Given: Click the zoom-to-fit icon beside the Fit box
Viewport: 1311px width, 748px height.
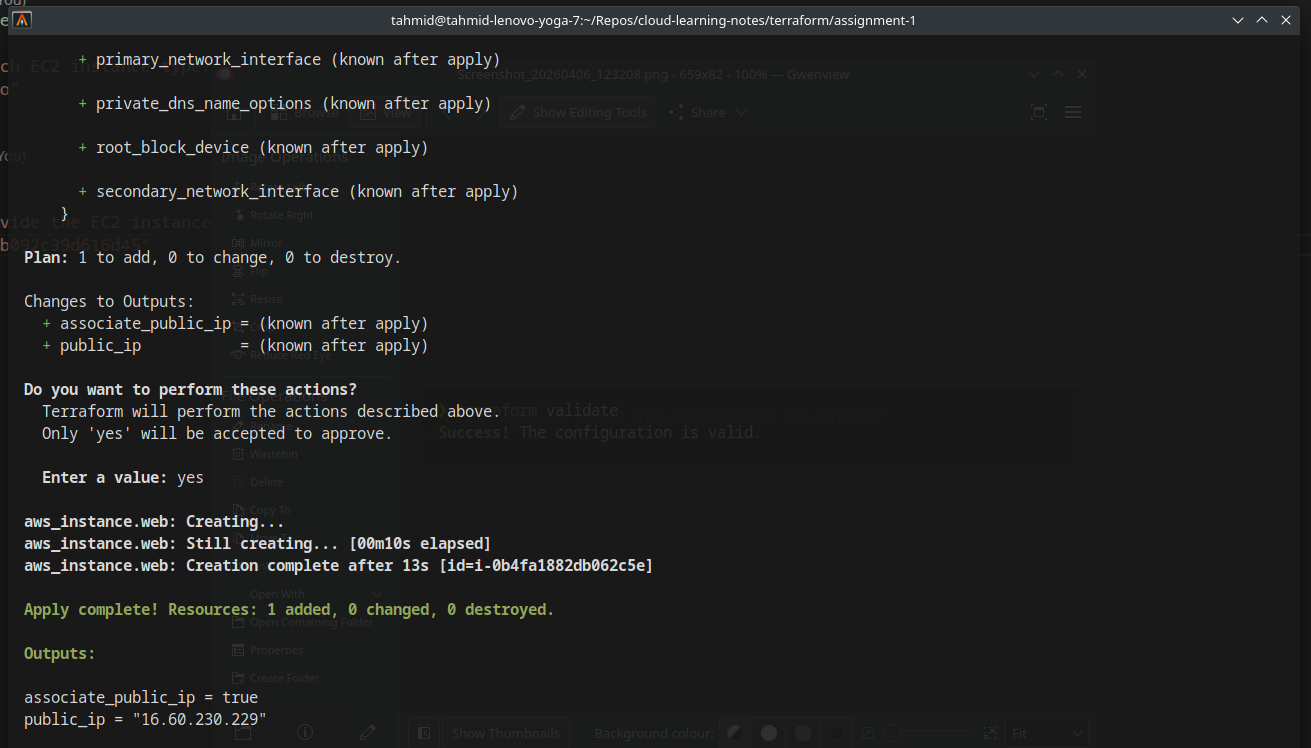Looking at the screenshot, I should point(990,733).
